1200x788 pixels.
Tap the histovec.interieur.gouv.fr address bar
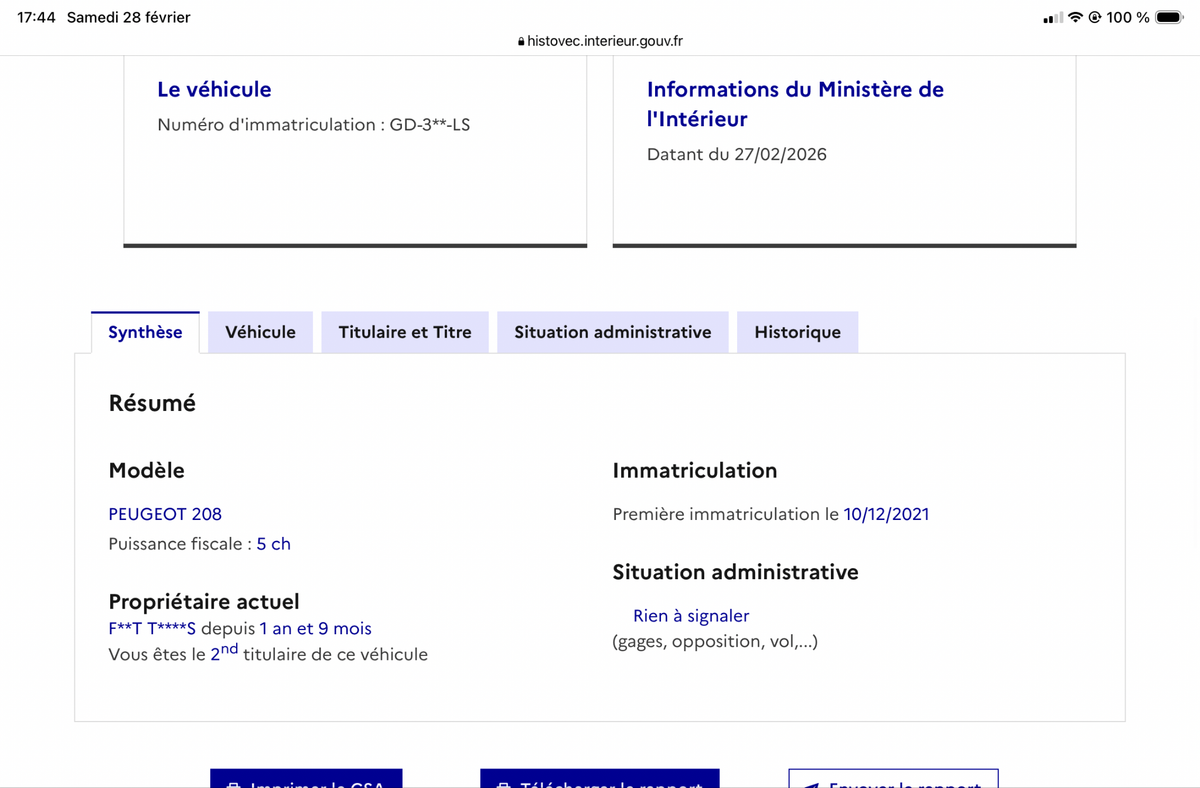coord(600,41)
